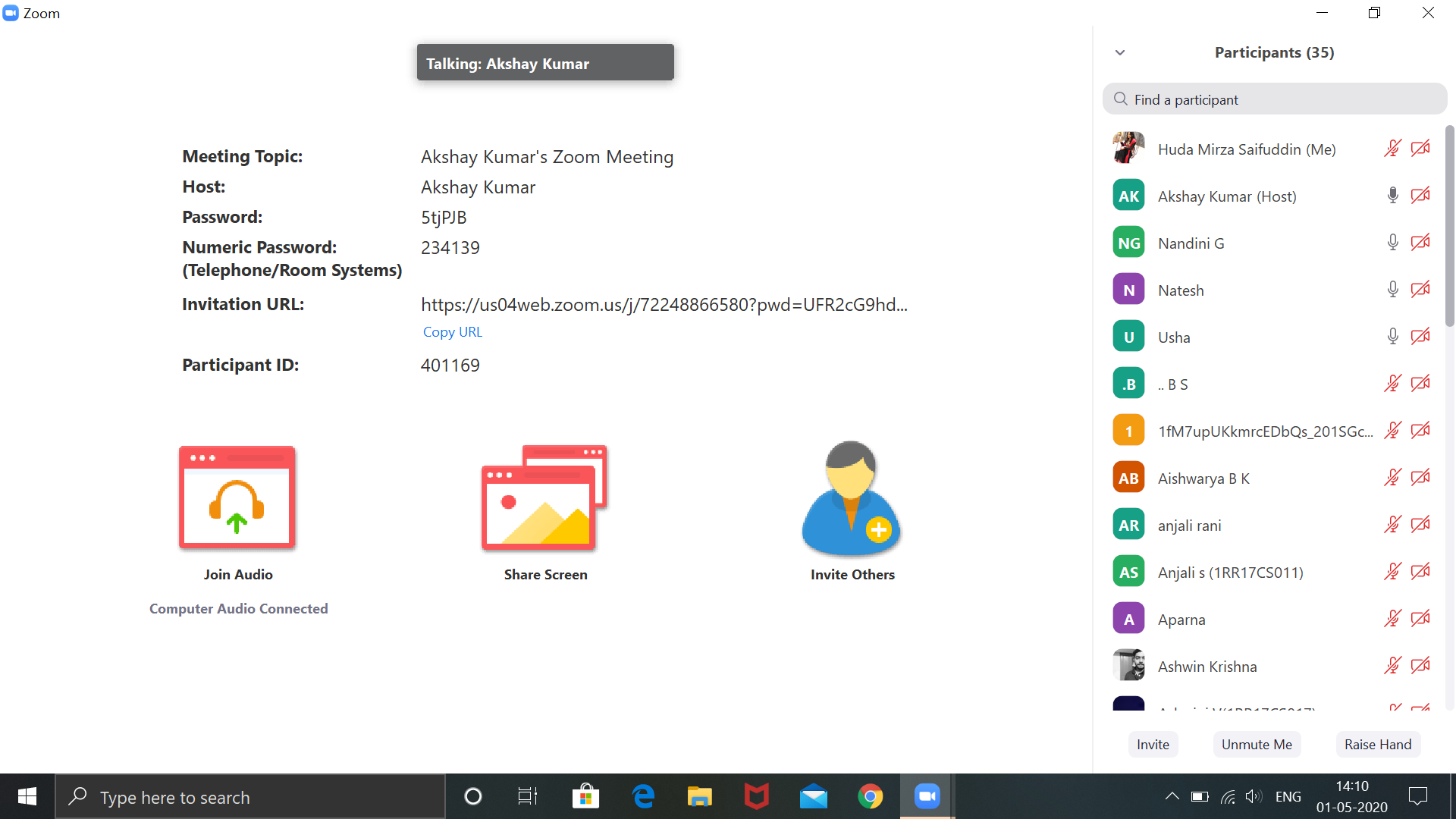Click video-off camera icon for Natesh
Viewport: 1456px width, 819px height.
point(1420,289)
